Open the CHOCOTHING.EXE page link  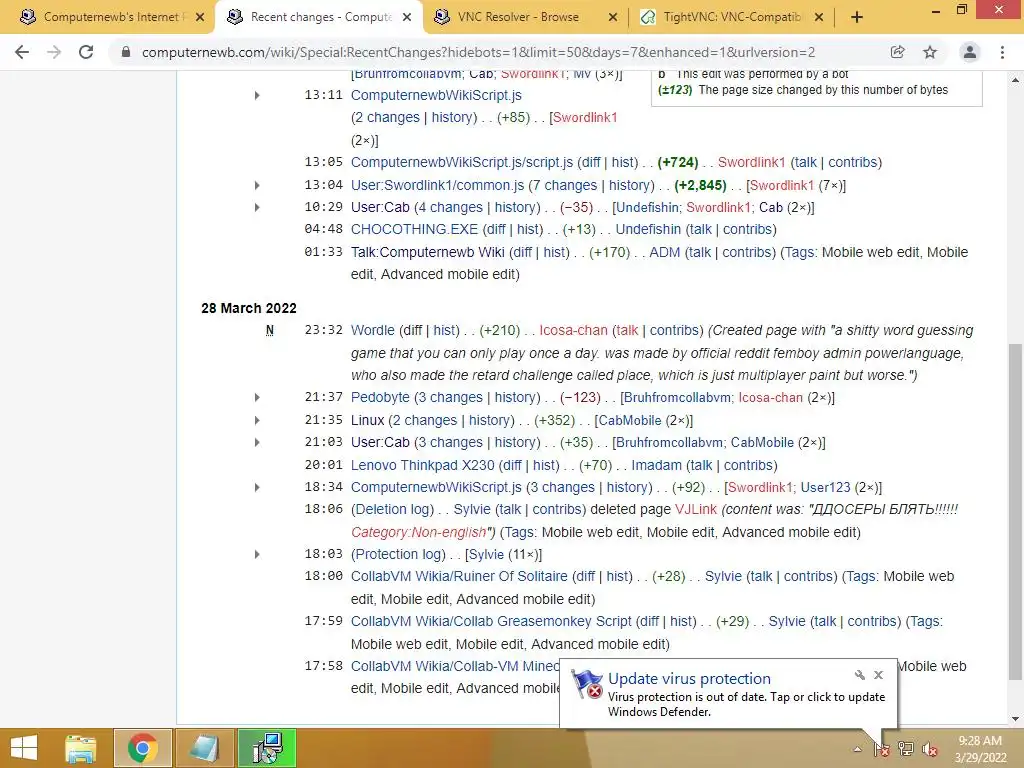(414, 229)
